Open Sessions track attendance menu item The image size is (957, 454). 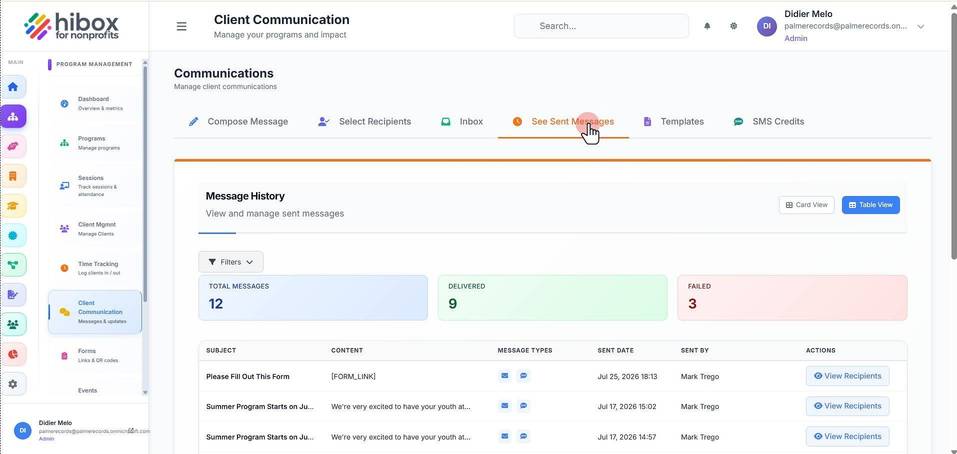click(x=95, y=186)
